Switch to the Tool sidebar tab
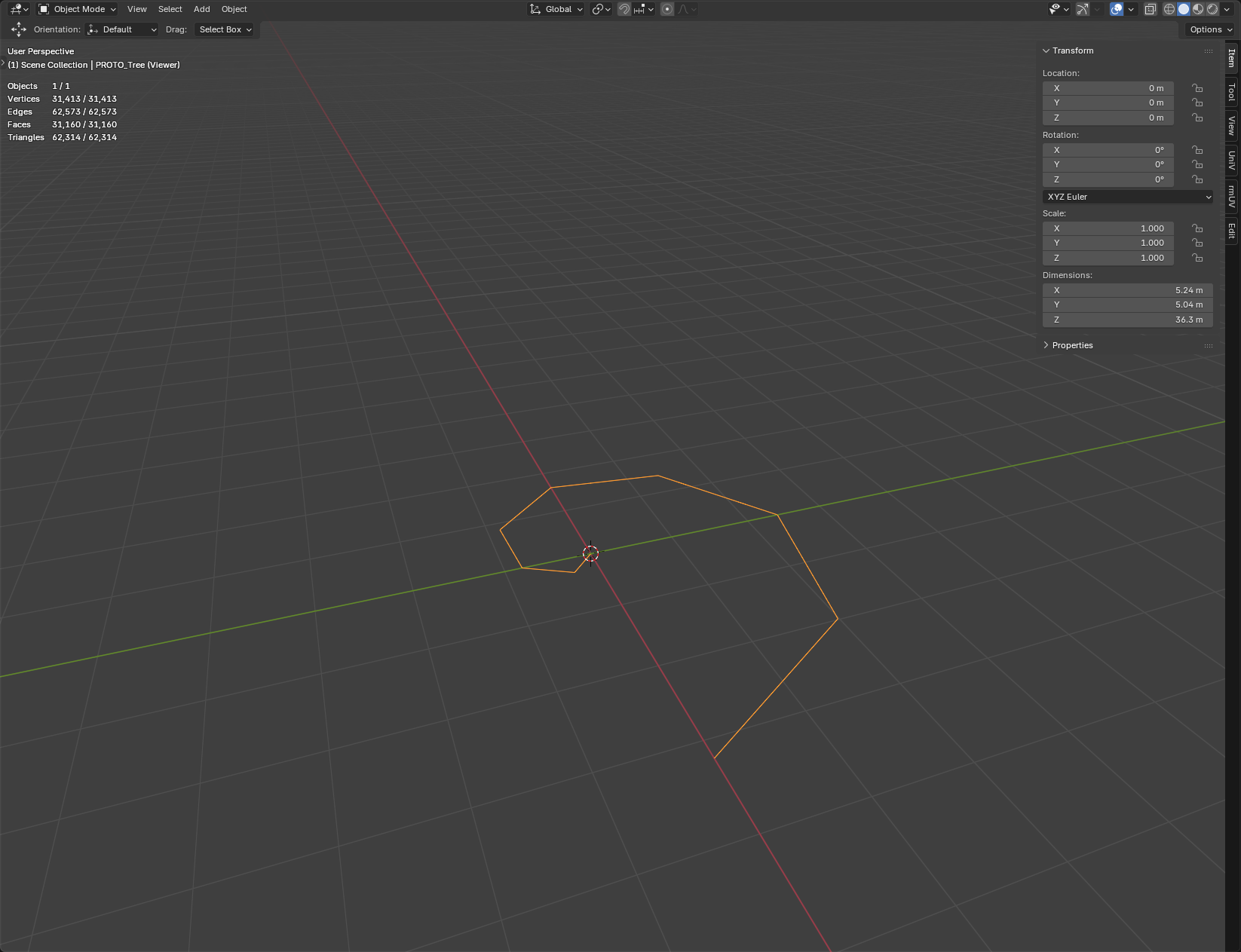 click(x=1232, y=92)
